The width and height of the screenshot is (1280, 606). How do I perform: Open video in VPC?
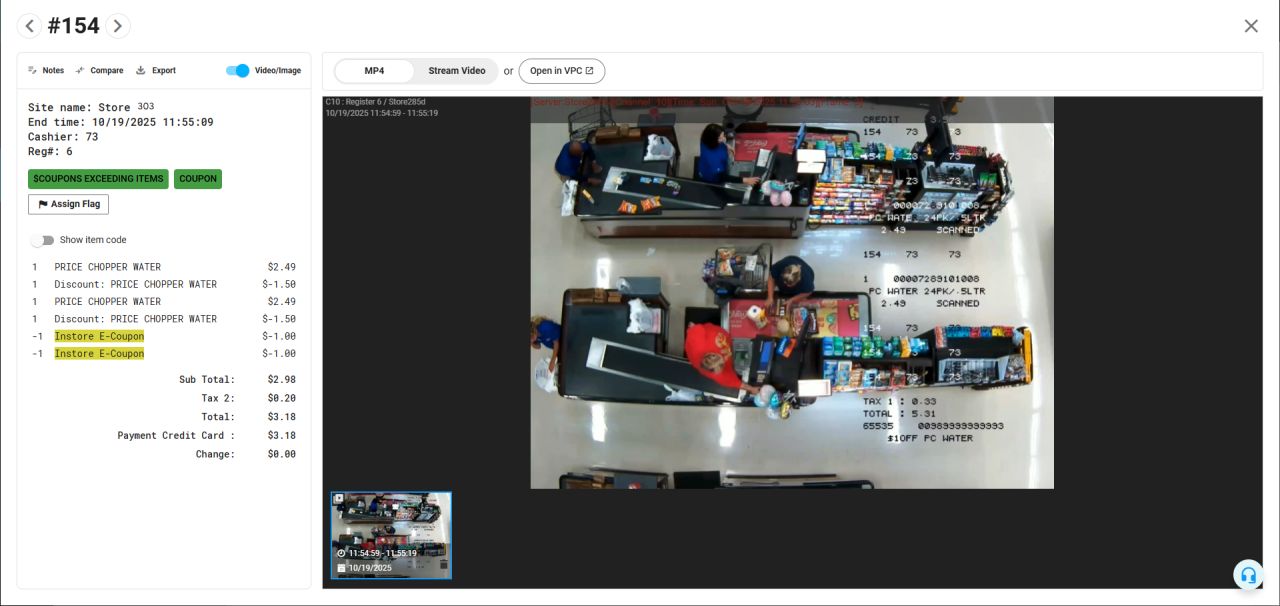[561, 71]
